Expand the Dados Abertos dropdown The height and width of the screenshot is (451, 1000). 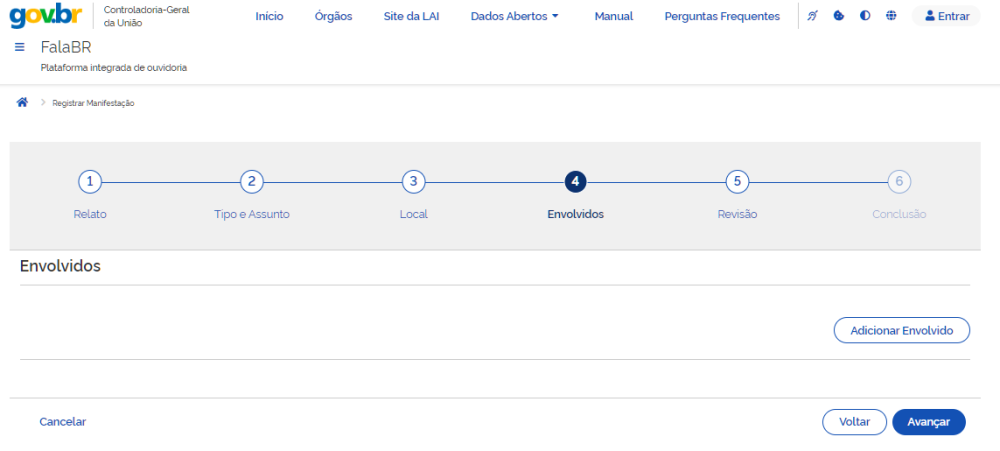pyautogui.click(x=514, y=16)
